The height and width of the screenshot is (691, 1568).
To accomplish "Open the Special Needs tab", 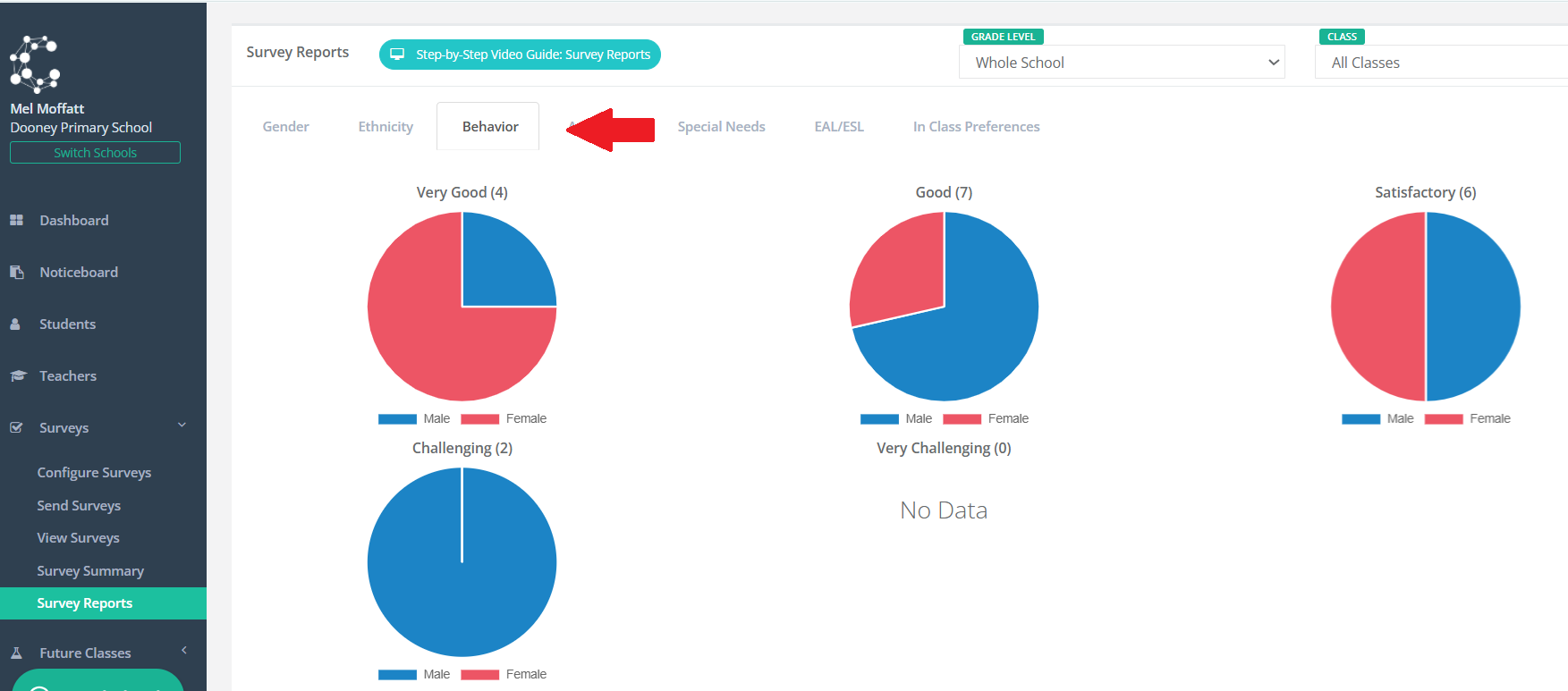I will 721,126.
